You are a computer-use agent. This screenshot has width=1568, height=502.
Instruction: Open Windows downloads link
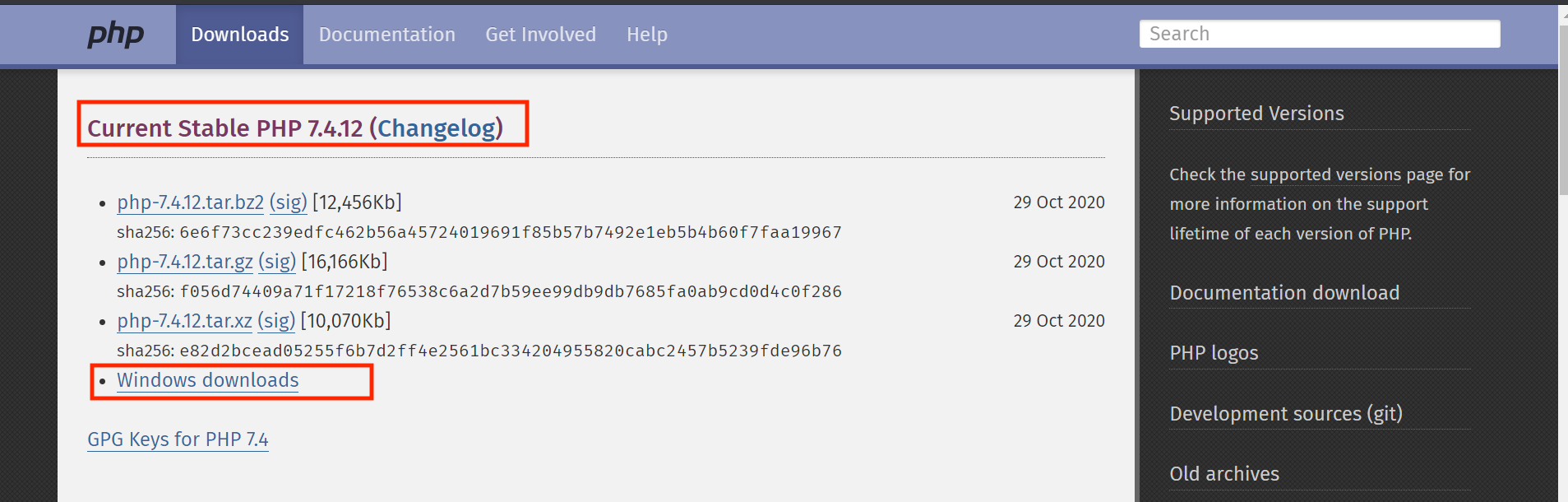[207, 380]
